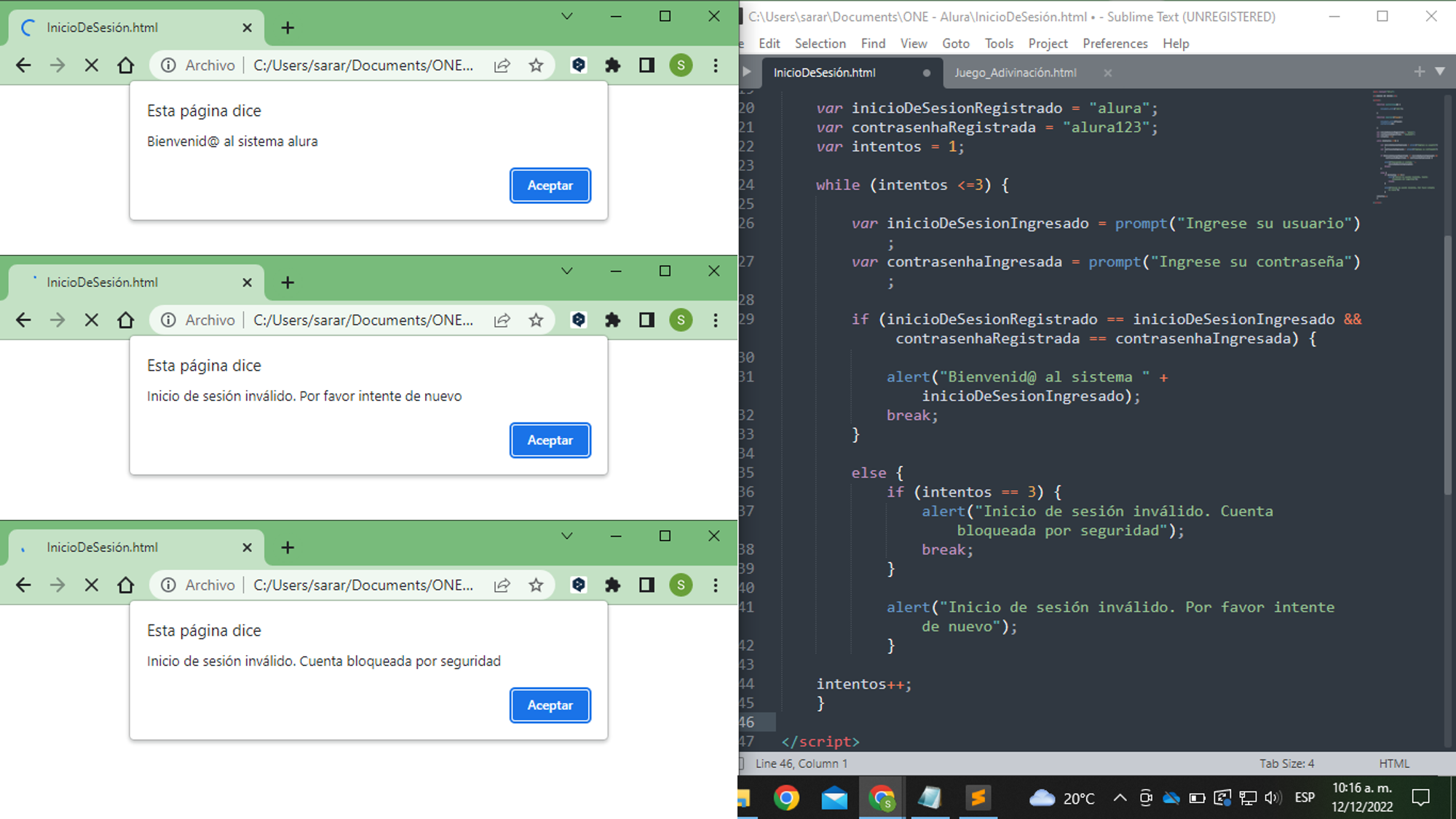Click Sublime Text vertical scrollbar

(1448, 364)
